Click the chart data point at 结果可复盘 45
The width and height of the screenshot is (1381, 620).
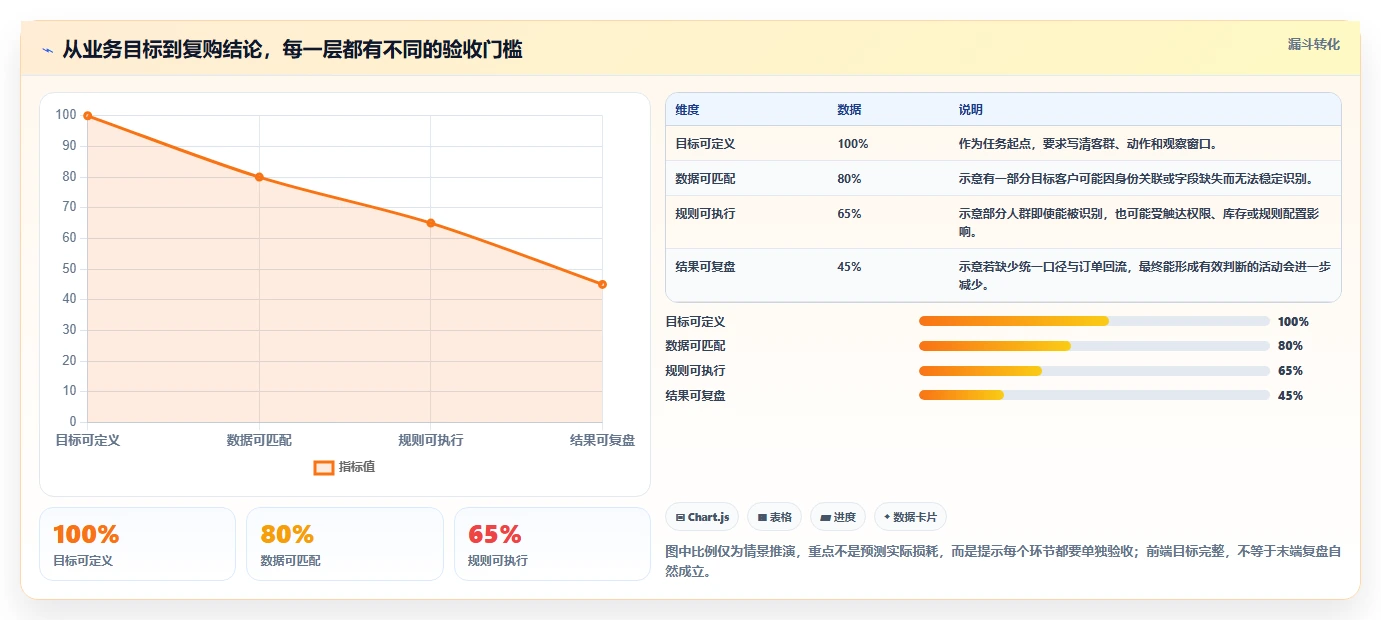tap(602, 284)
